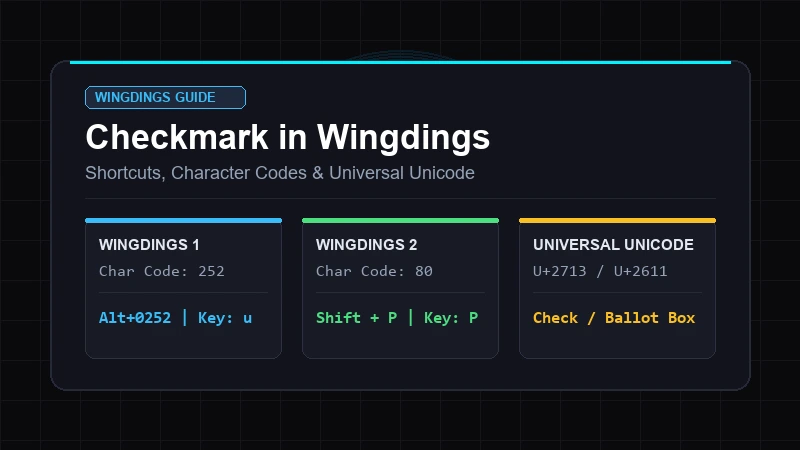Screen dimensions: 800x450
Task: Click the WINGDINGS GUIDE badge
Action: pos(165,97)
